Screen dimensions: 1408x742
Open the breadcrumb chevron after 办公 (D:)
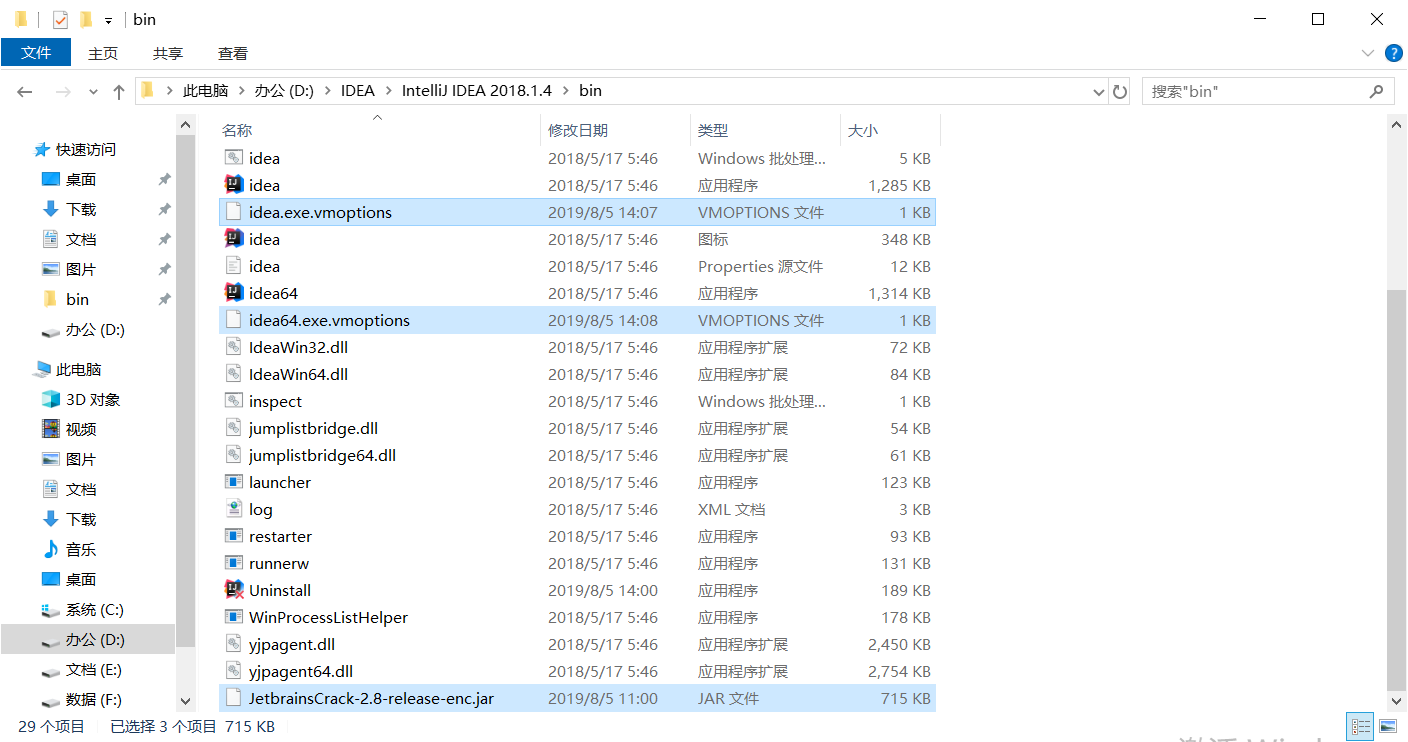pyautogui.click(x=326, y=91)
